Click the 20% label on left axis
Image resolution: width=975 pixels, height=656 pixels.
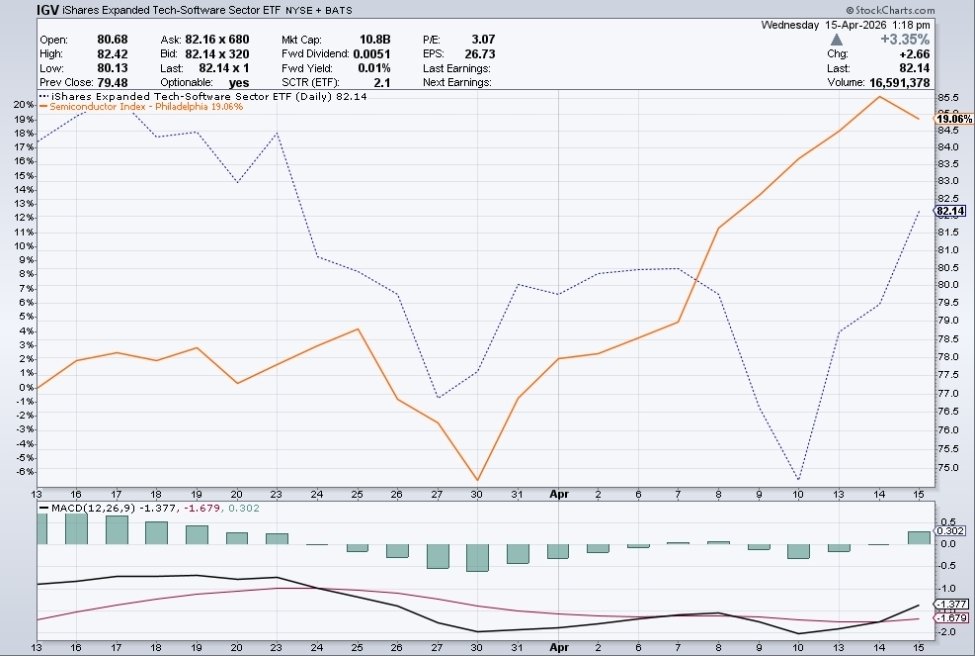pyautogui.click(x=23, y=104)
